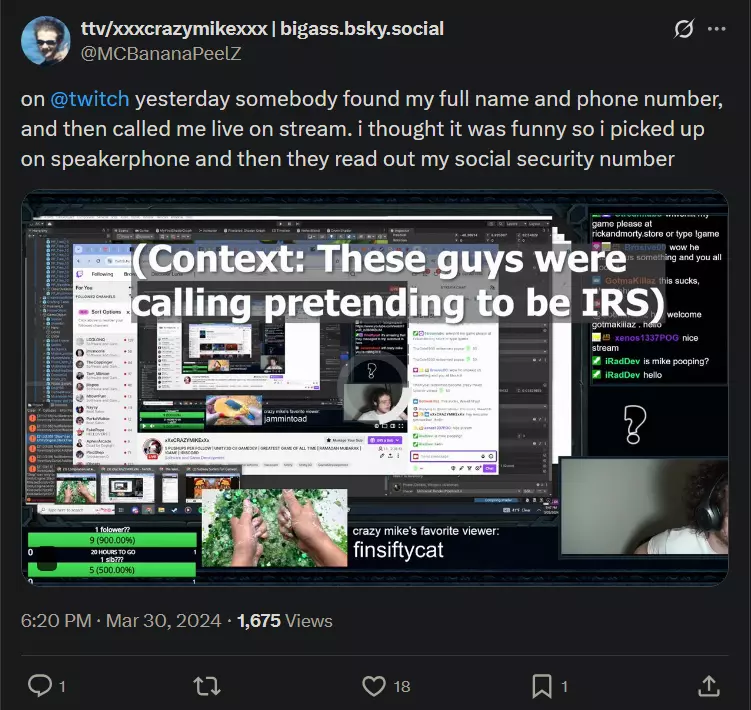Click the Twitch logo in the embedded browser
751x710 pixels.
click(x=80, y=274)
